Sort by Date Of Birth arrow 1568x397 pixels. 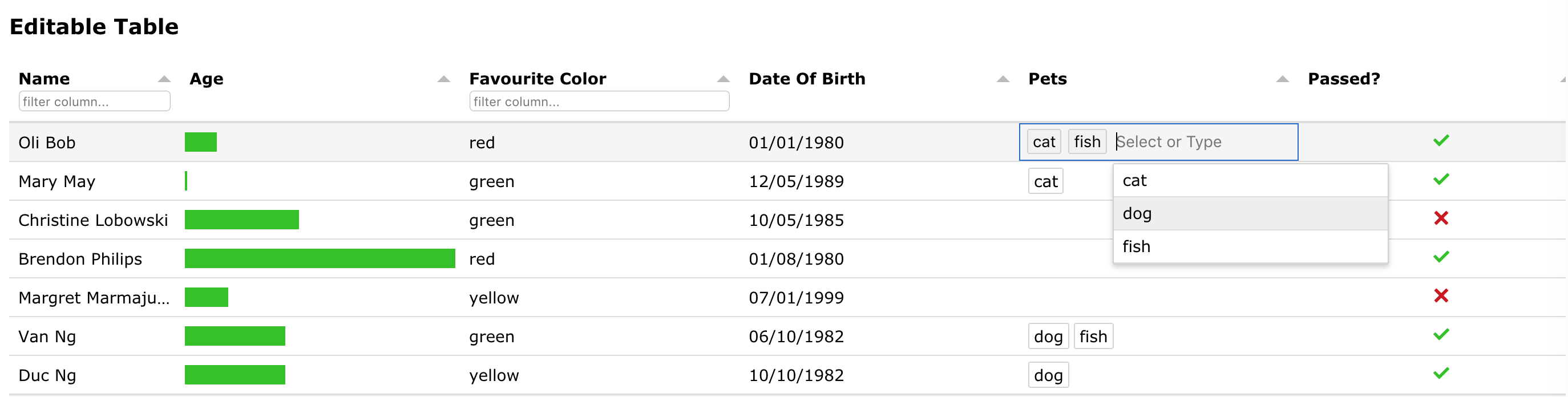click(x=1003, y=79)
